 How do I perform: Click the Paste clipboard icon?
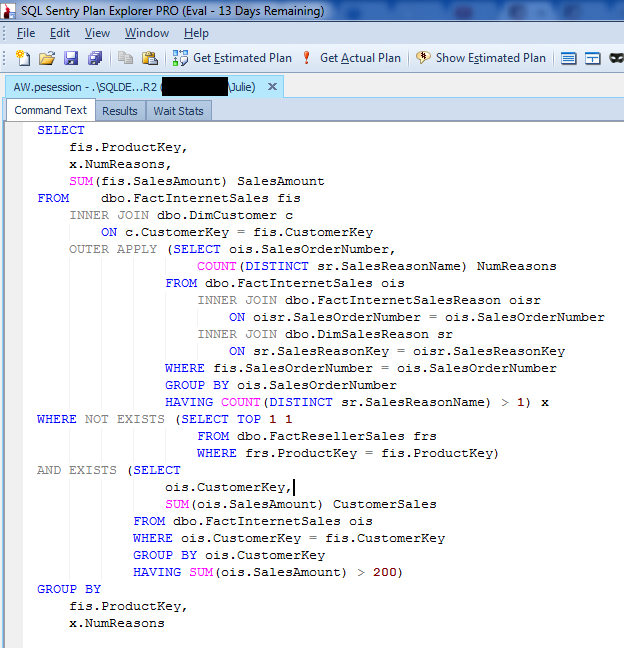click(150, 58)
